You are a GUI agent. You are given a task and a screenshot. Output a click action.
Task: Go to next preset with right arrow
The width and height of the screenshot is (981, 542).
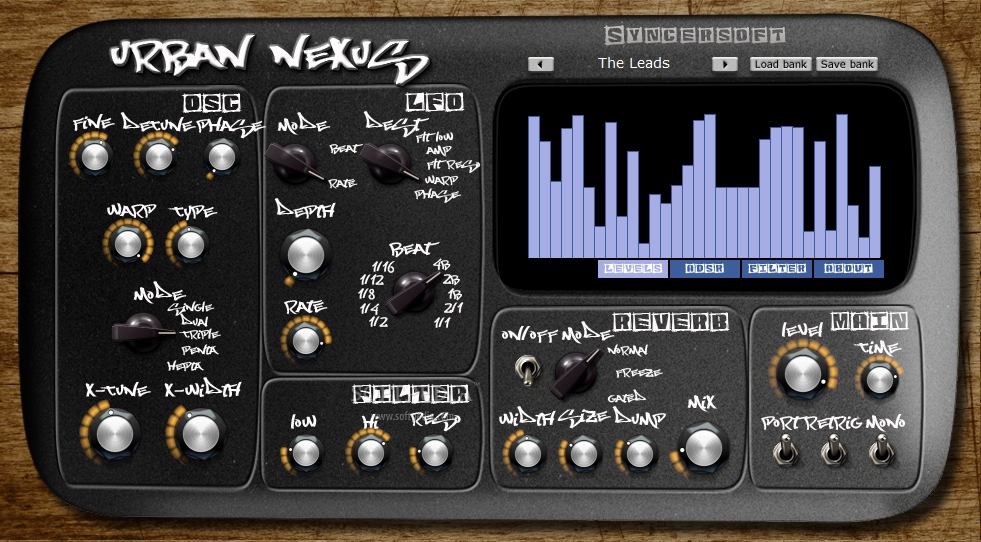724,64
